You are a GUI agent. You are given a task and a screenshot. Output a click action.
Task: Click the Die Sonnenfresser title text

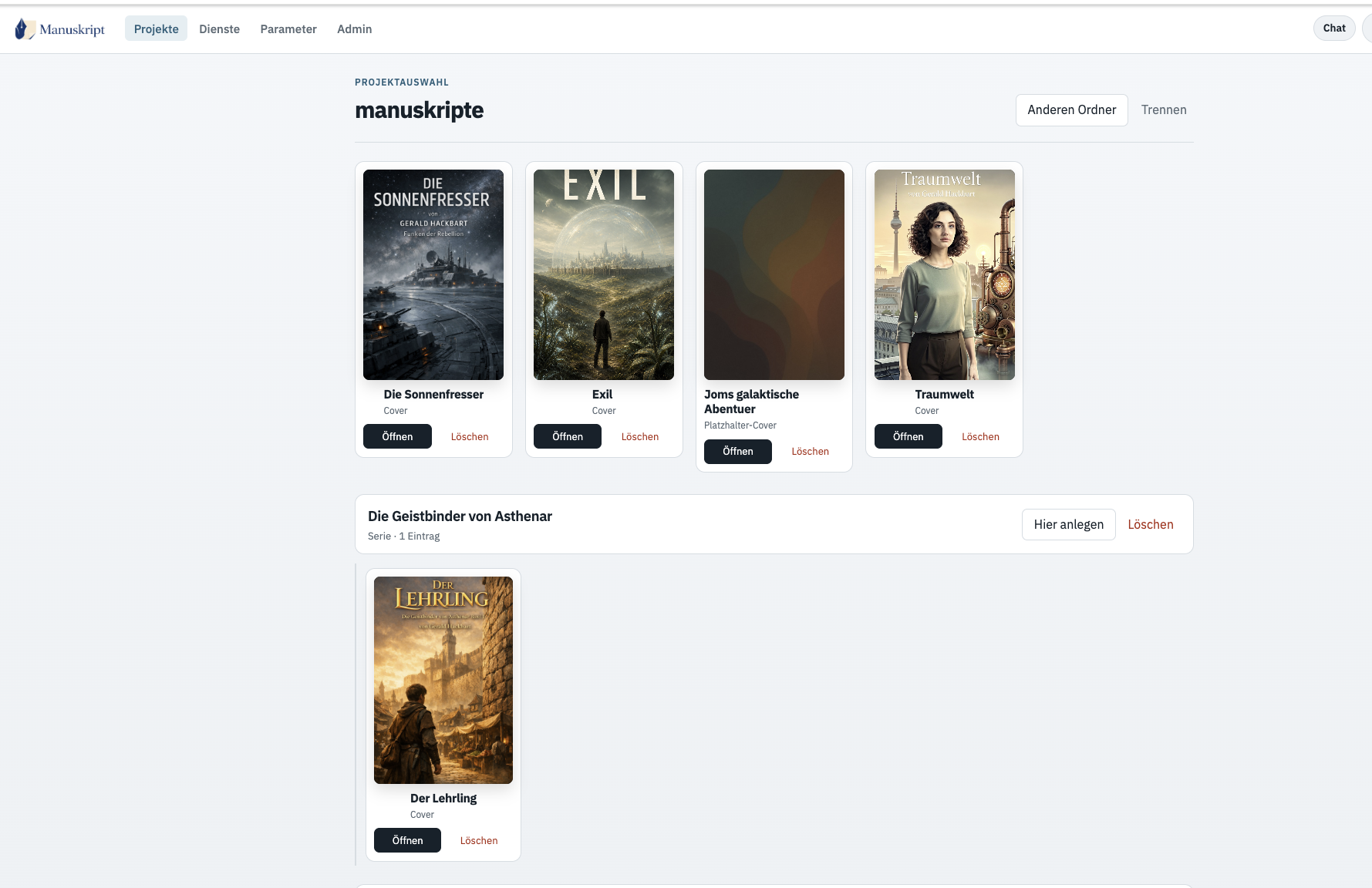pos(433,394)
